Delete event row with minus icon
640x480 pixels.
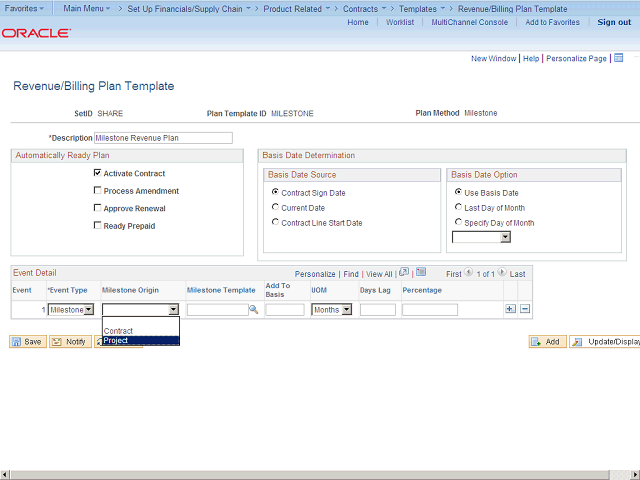click(525, 309)
